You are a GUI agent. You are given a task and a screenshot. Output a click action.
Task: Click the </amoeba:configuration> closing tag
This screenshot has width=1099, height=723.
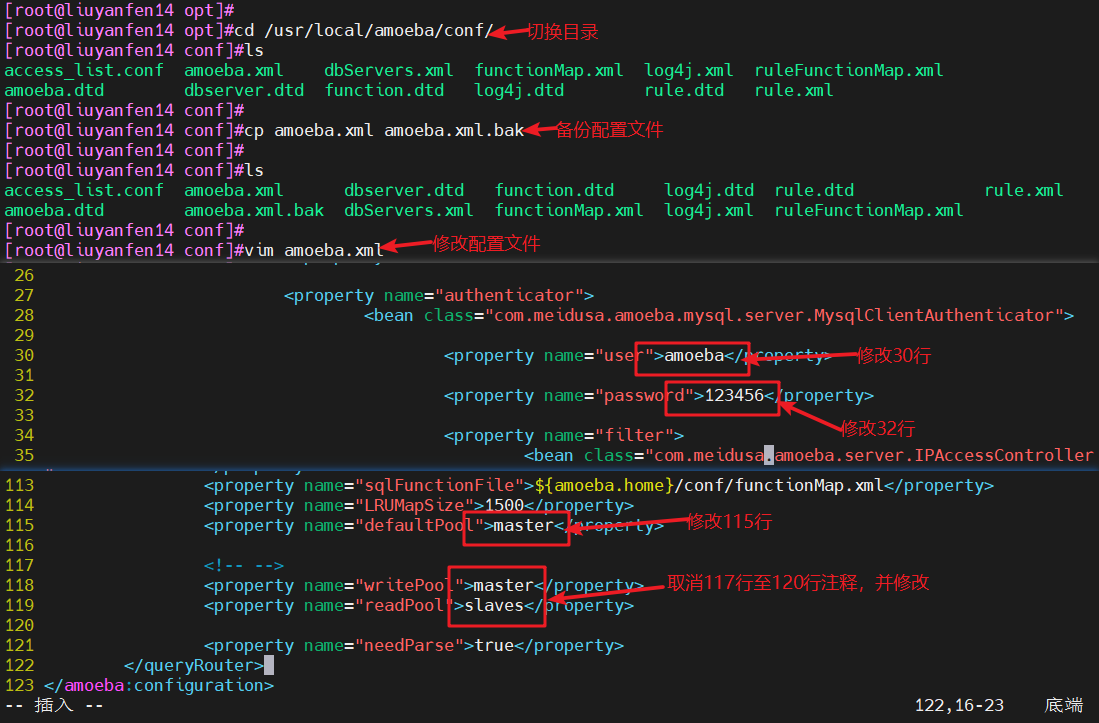pyautogui.click(x=158, y=685)
